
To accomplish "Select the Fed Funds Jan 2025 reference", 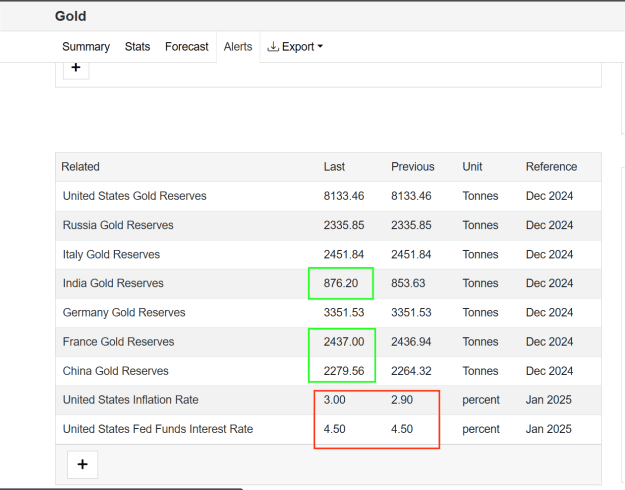I will (548, 429).
